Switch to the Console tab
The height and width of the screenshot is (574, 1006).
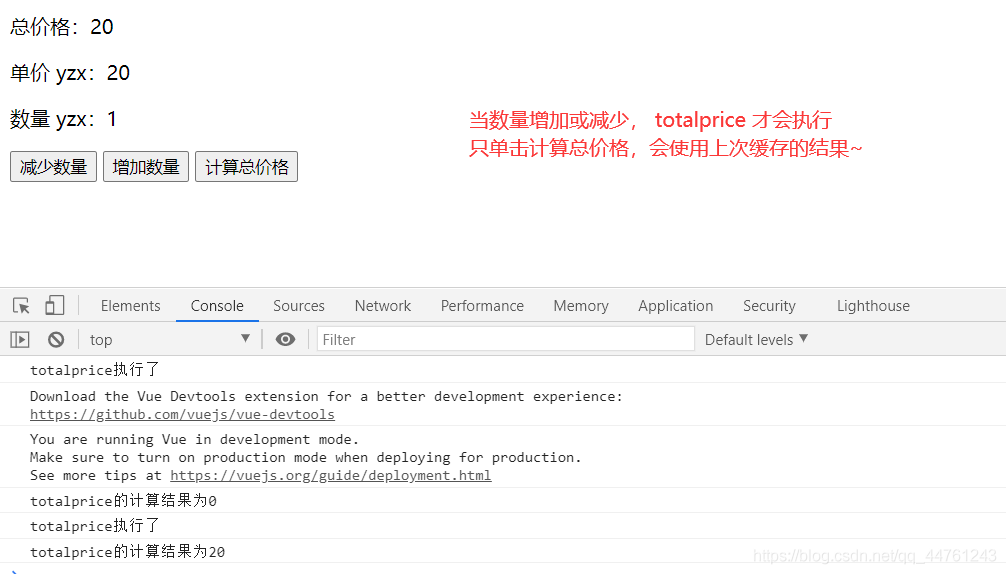217,306
